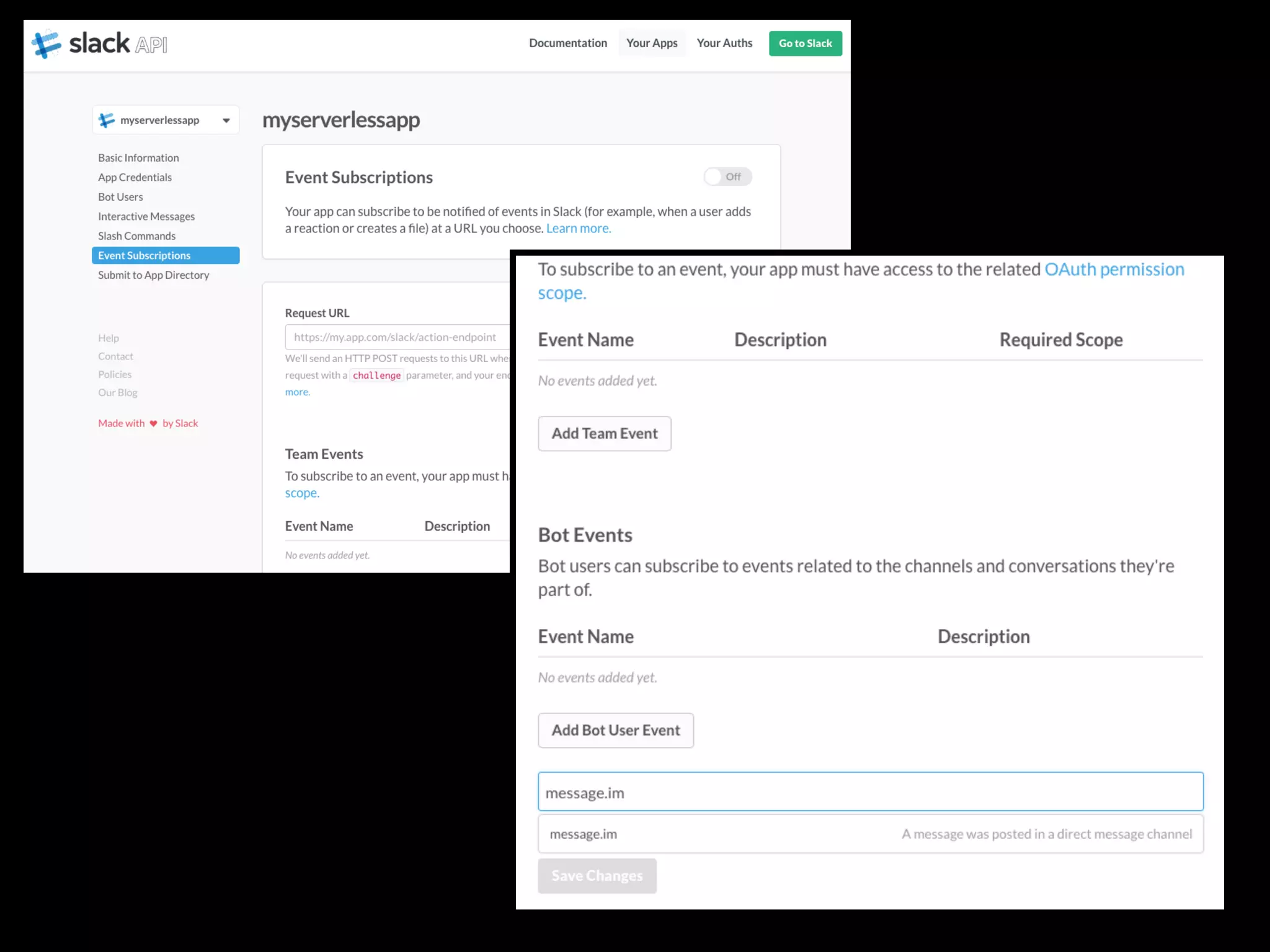Click the Help link in sidebar
This screenshot has width=1270, height=952.
point(109,338)
